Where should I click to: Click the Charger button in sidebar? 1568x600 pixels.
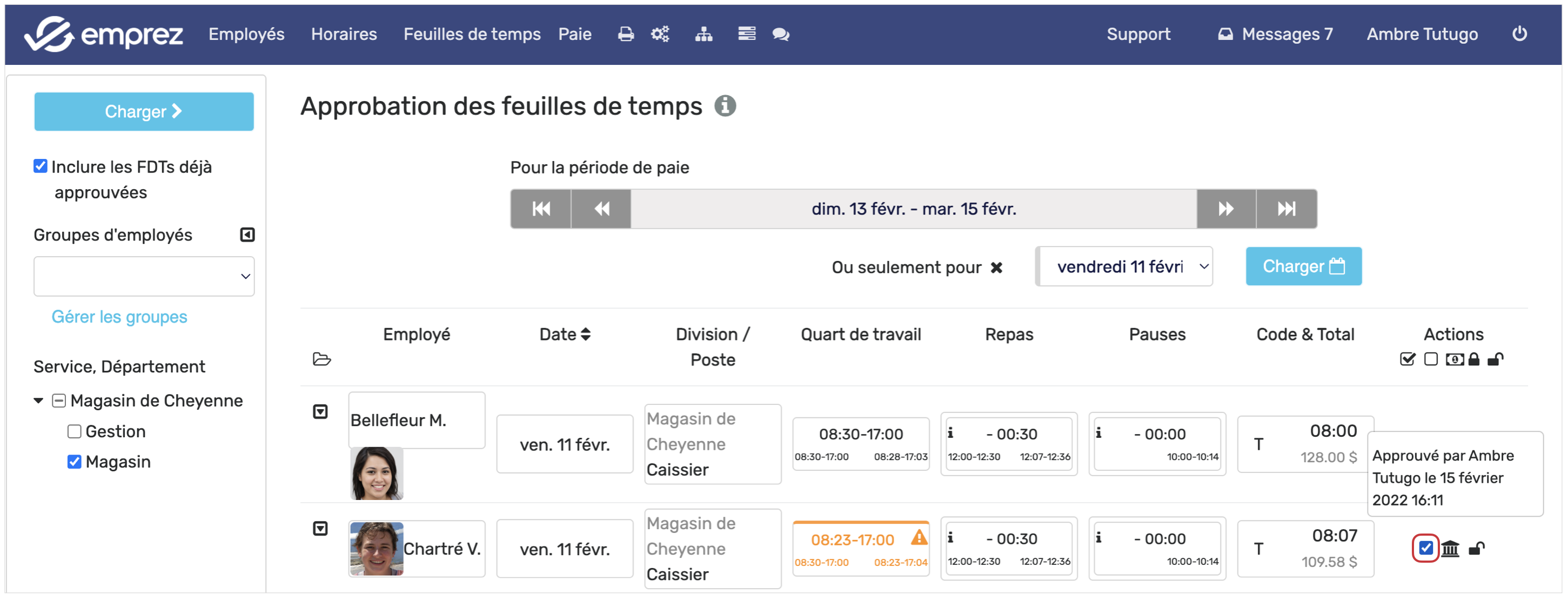pos(144,111)
